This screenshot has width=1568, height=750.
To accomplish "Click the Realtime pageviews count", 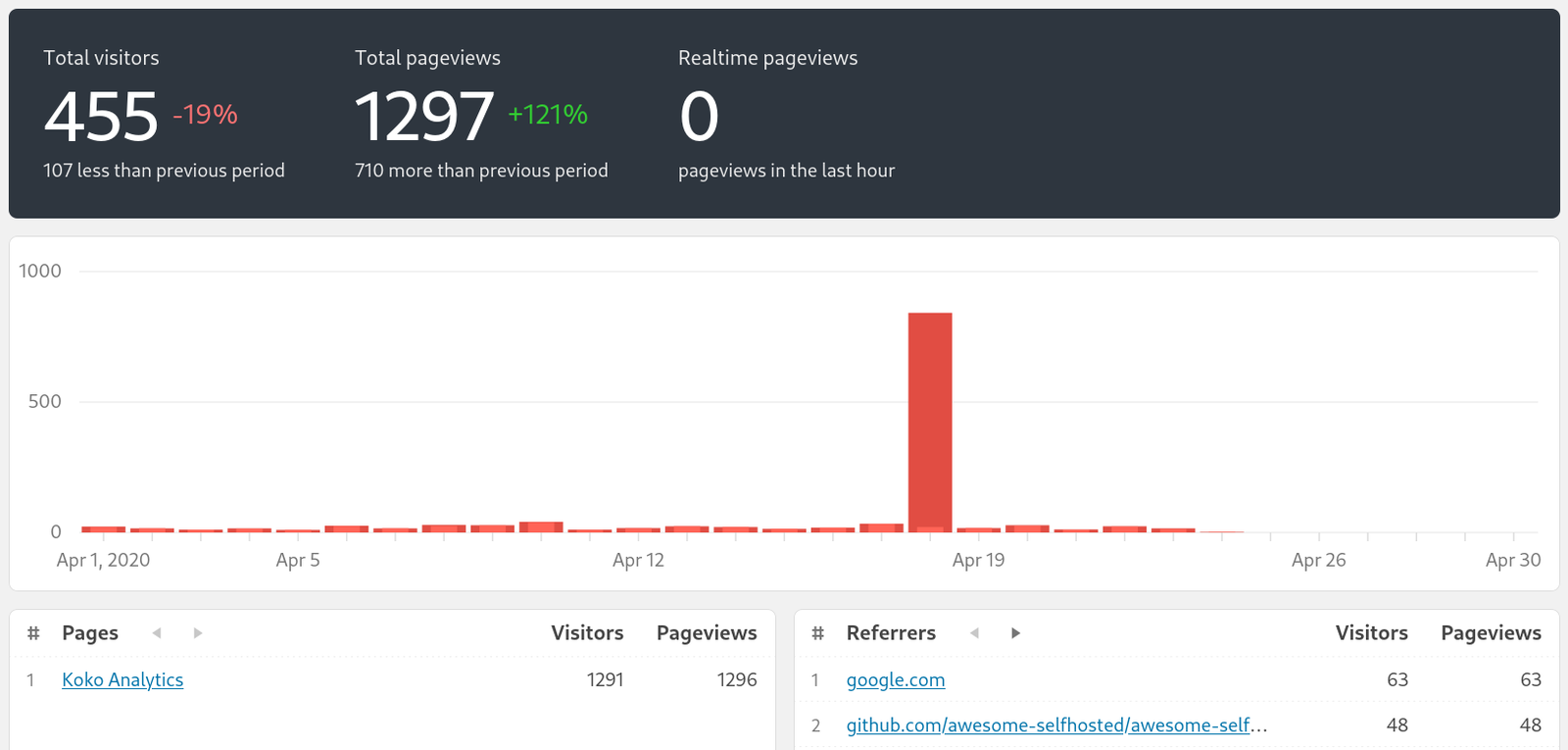I will tap(699, 117).
